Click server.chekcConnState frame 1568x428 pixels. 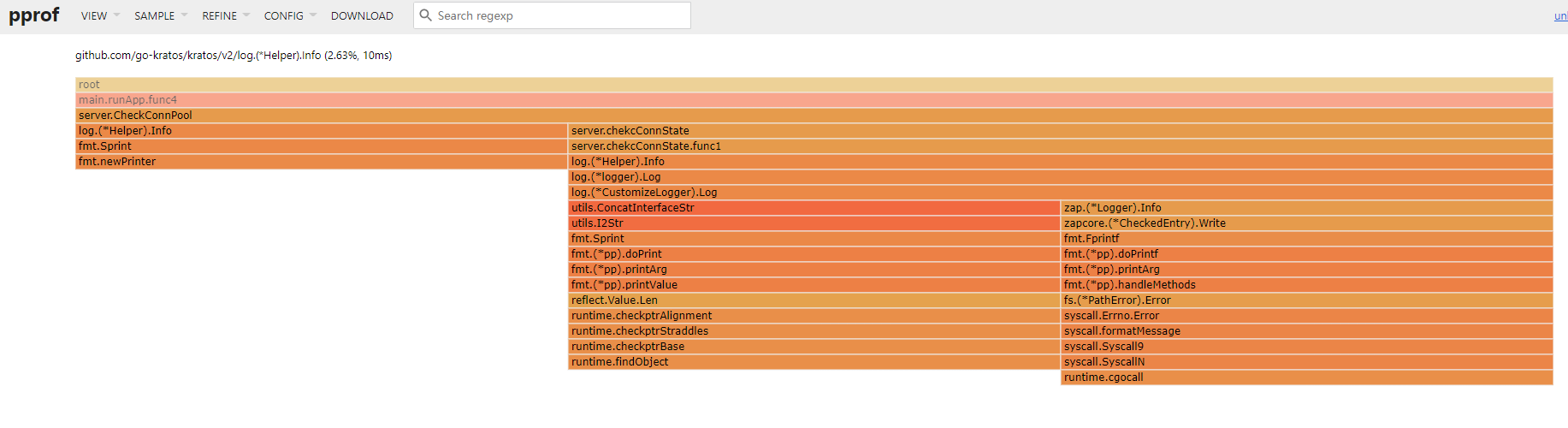[1060, 131]
